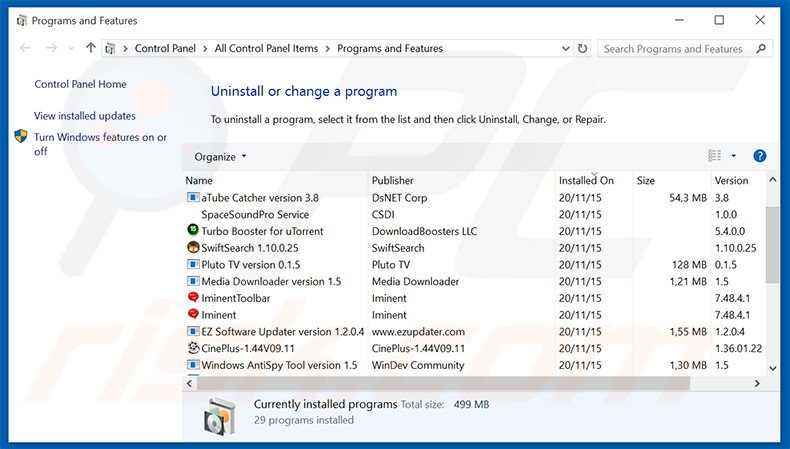Go to All Control Panel Items breadcrumb
This screenshot has width=790, height=449.
click(x=266, y=48)
